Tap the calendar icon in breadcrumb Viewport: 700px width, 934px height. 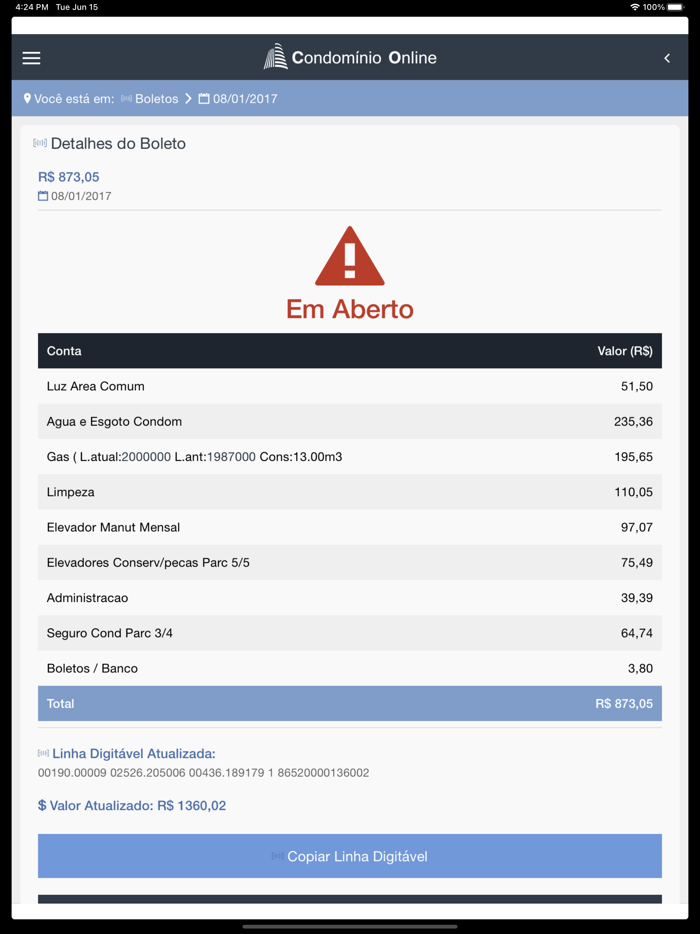[204, 98]
